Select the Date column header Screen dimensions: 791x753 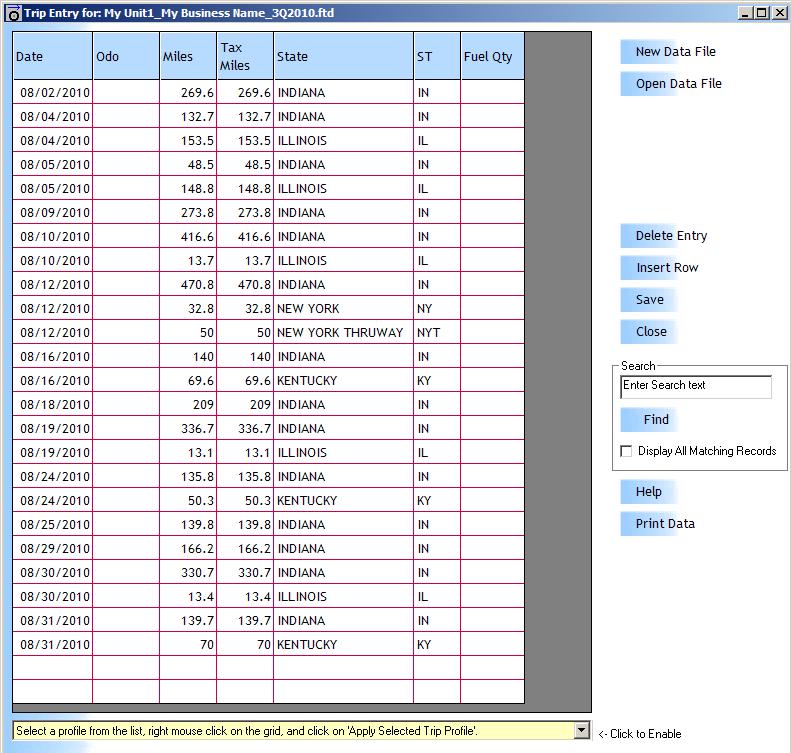point(52,56)
